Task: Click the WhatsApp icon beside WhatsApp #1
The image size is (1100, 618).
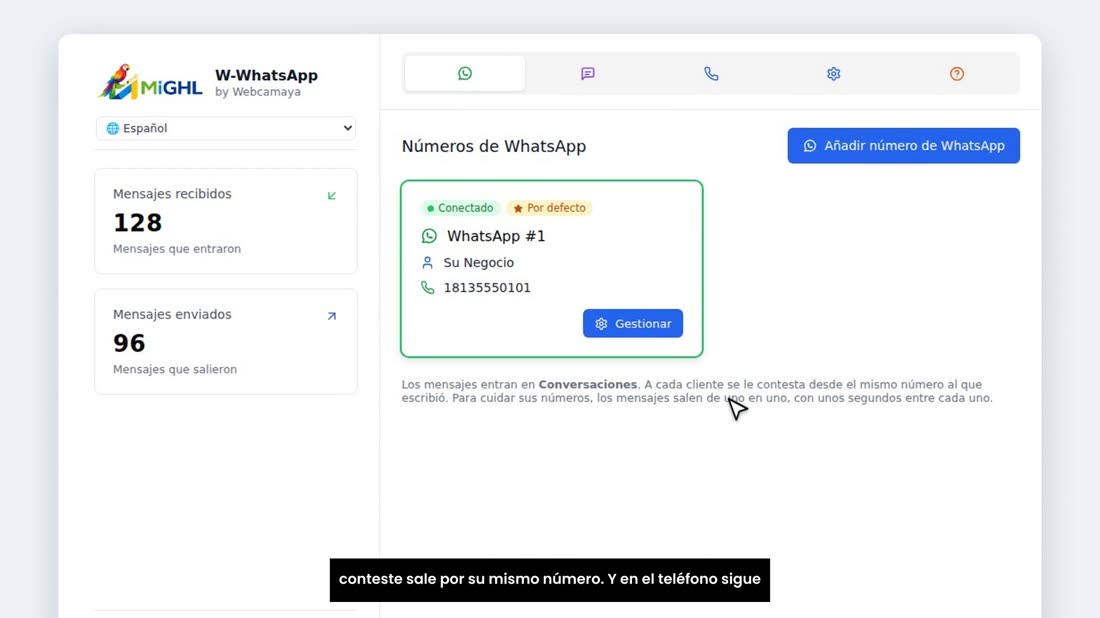Action: pyautogui.click(x=429, y=236)
